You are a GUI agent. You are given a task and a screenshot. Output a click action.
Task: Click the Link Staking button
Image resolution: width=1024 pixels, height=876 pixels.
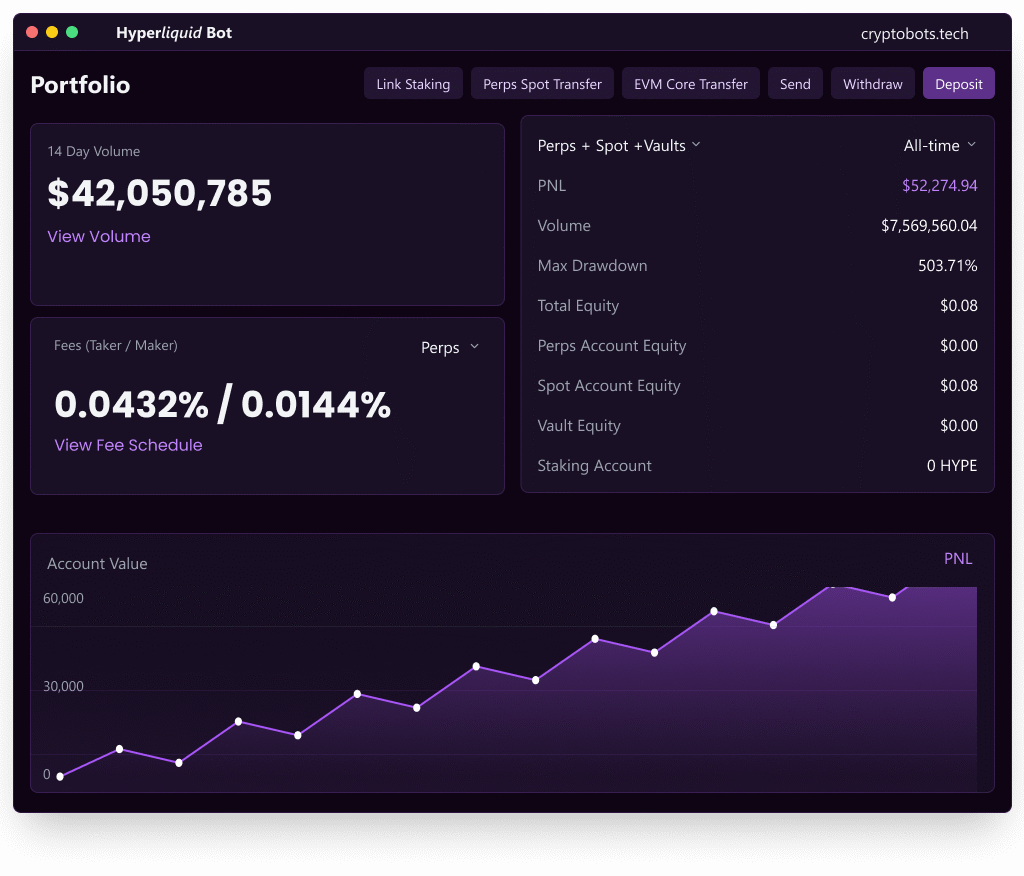(x=413, y=84)
